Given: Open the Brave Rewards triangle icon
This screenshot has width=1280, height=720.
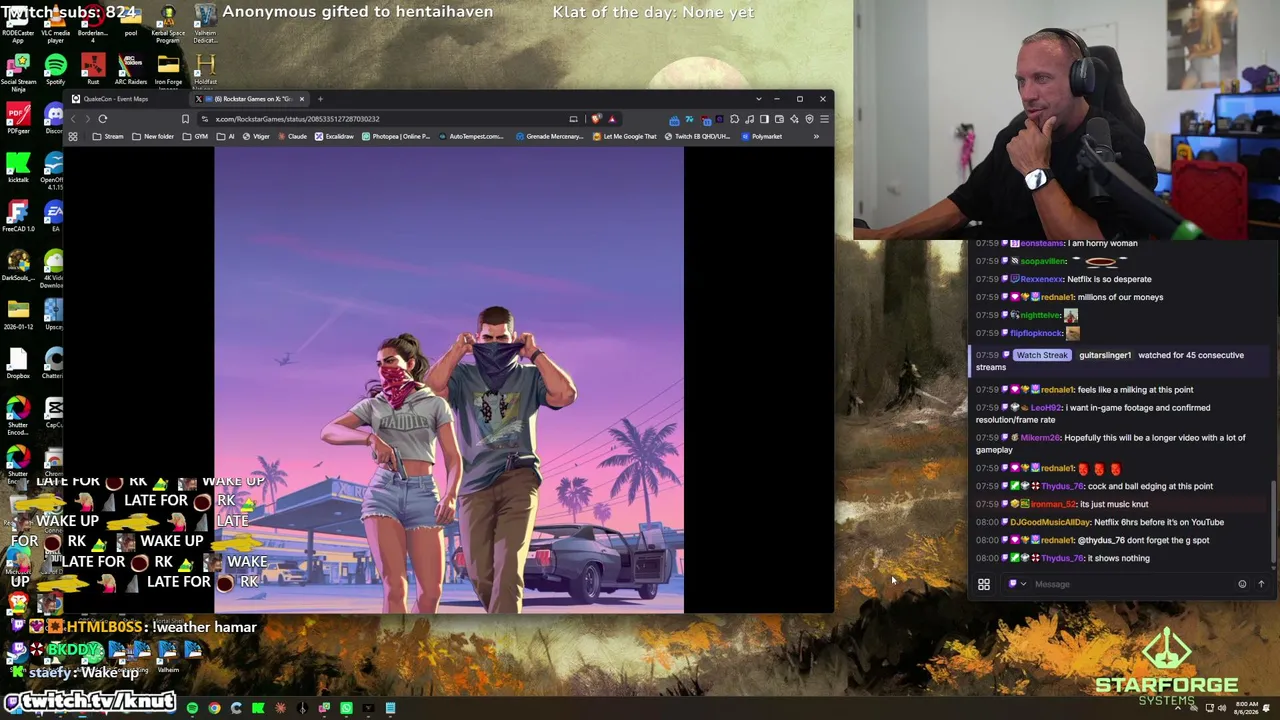Looking at the screenshot, I should click(612, 119).
